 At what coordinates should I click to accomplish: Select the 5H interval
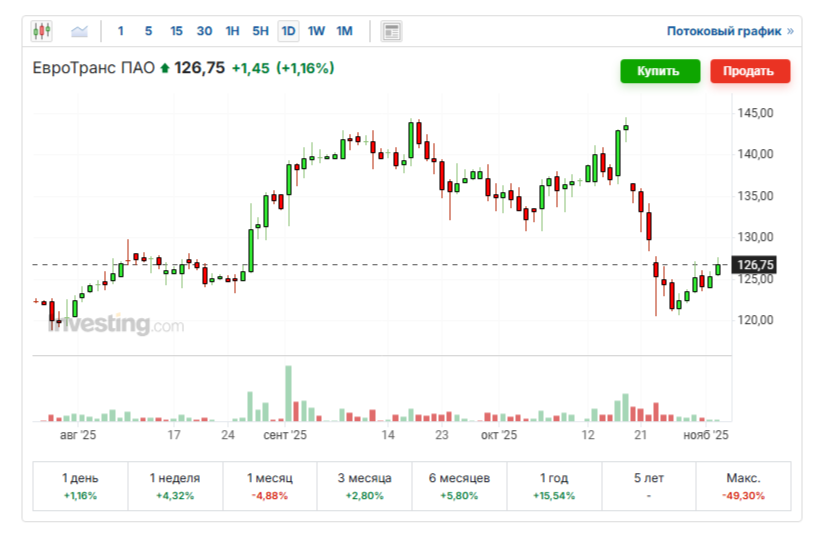(260, 31)
